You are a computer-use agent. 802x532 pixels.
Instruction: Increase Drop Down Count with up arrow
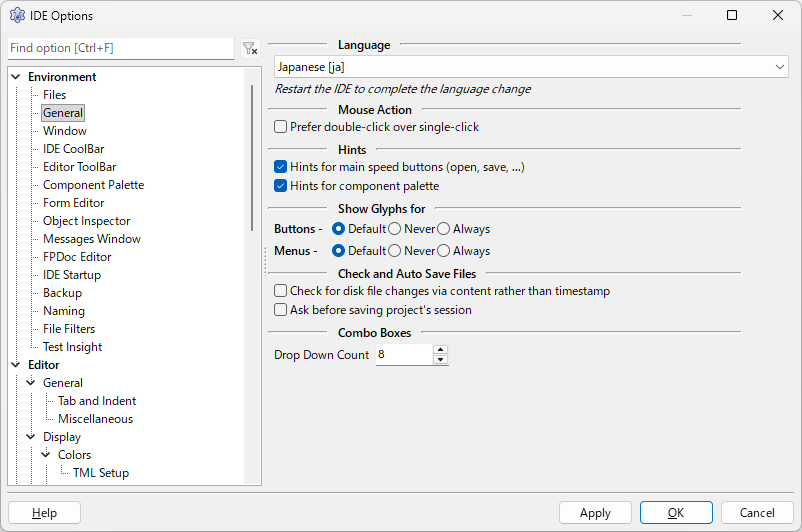[440, 350]
